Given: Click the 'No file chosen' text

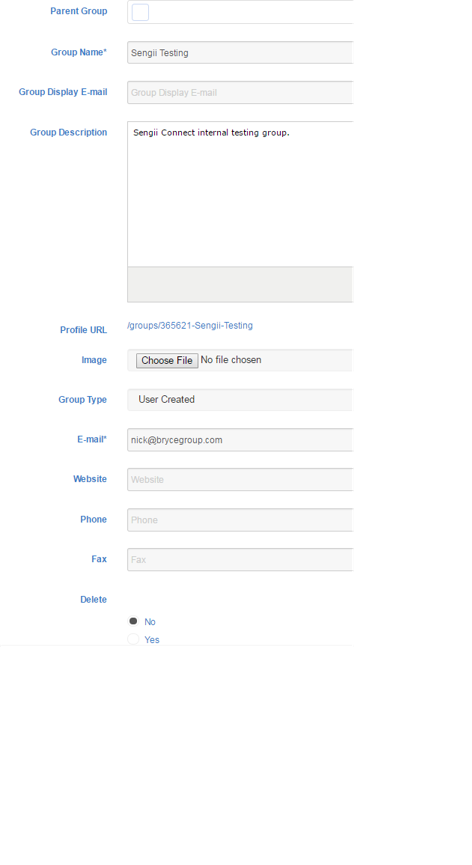Looking at the screenshot, I should coord(231,360).
